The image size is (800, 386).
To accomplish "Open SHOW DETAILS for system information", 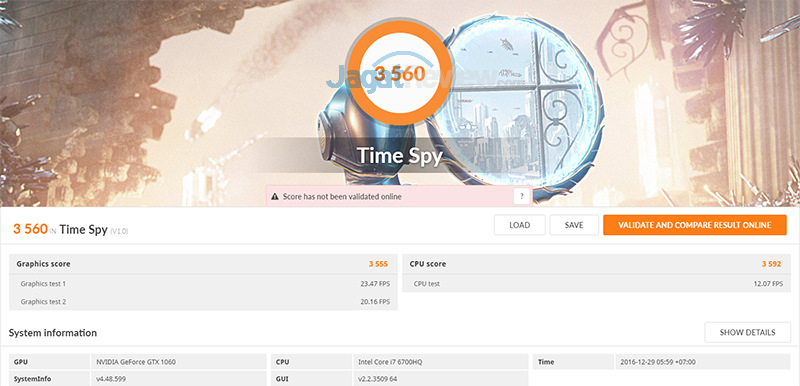I will (x=747, y=332).
